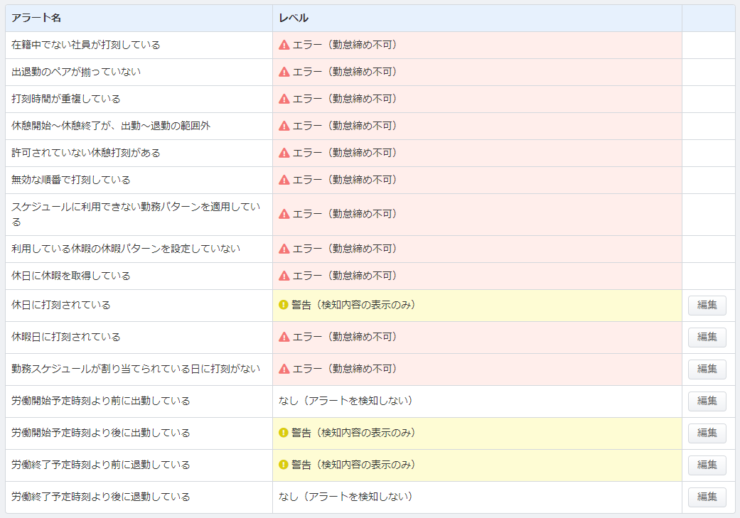Click the レベル column header
This screenshot has width=740, height=518.
click(294, 18)
